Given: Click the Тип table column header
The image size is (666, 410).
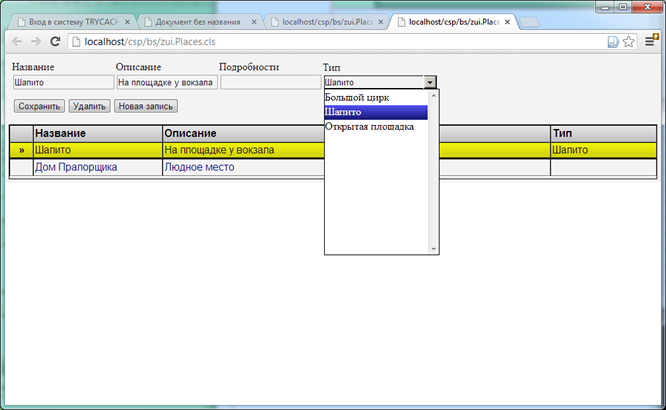Looking at the screenshot, I should pyautogui.click(x=604, y=133).
